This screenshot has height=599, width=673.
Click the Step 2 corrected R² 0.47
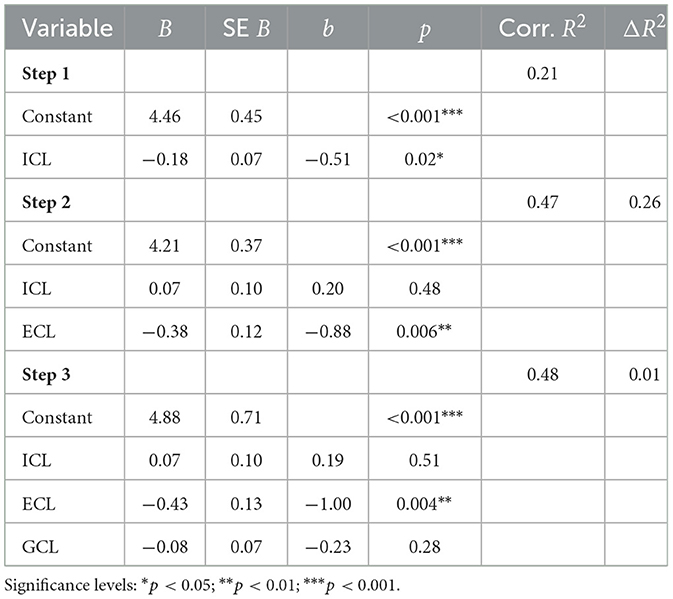[x=543, y=202]
